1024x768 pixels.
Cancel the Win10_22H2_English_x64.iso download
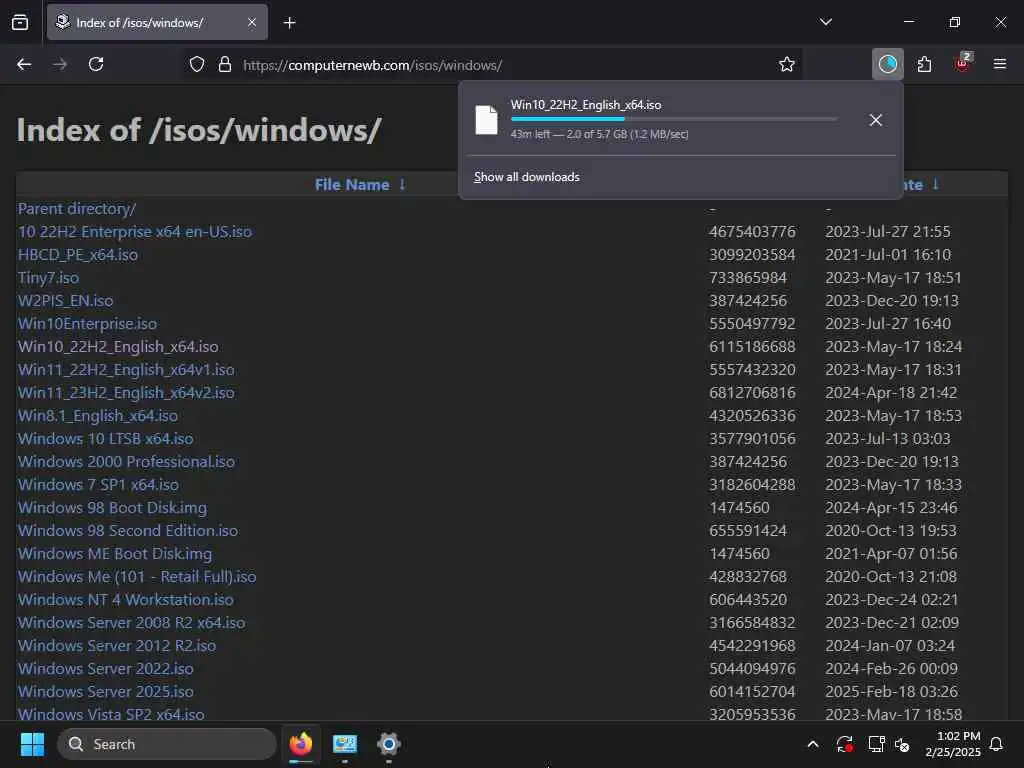pos(876,120)
